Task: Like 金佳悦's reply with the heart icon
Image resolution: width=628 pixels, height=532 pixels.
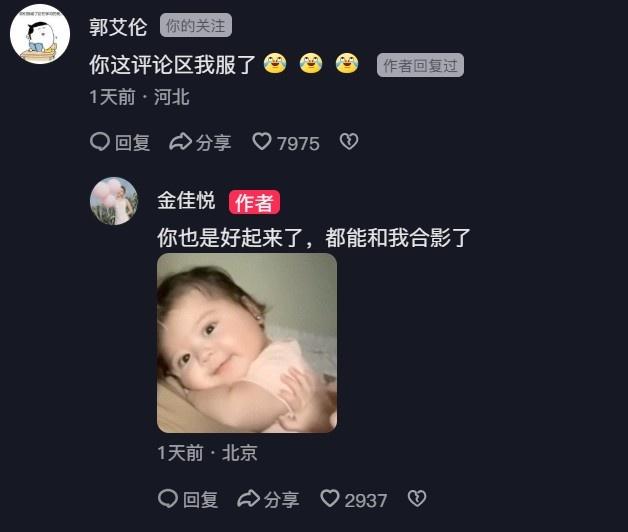Action: (x=330, y=499)
